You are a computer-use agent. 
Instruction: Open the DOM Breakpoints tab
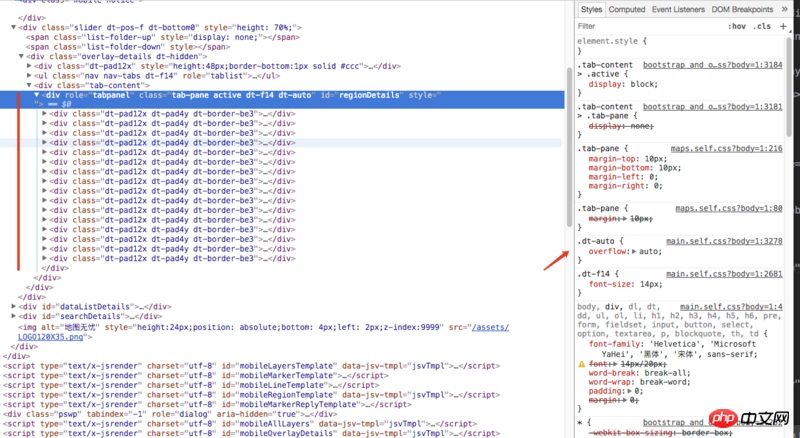click(x=742, y=9)
